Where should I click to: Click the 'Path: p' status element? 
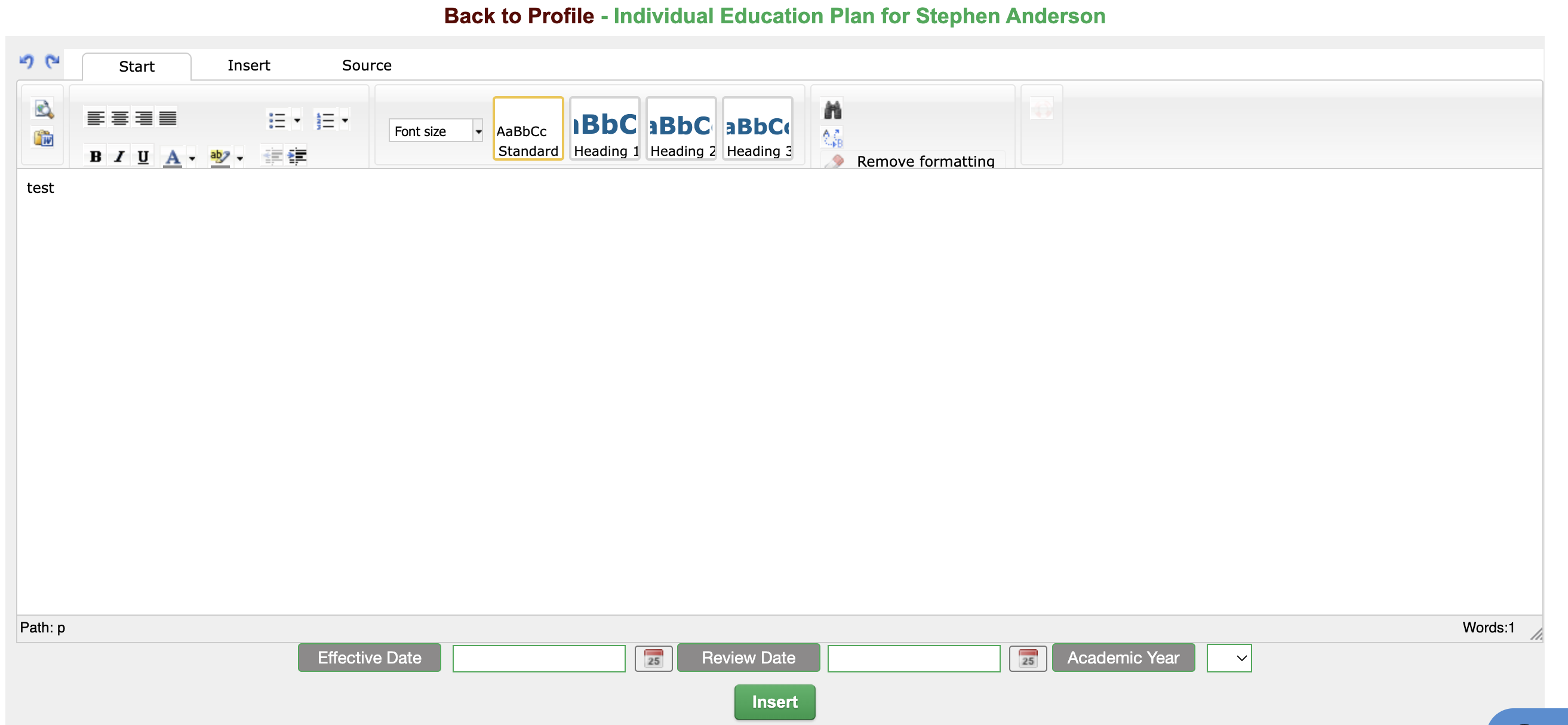(x=42, y=628)
